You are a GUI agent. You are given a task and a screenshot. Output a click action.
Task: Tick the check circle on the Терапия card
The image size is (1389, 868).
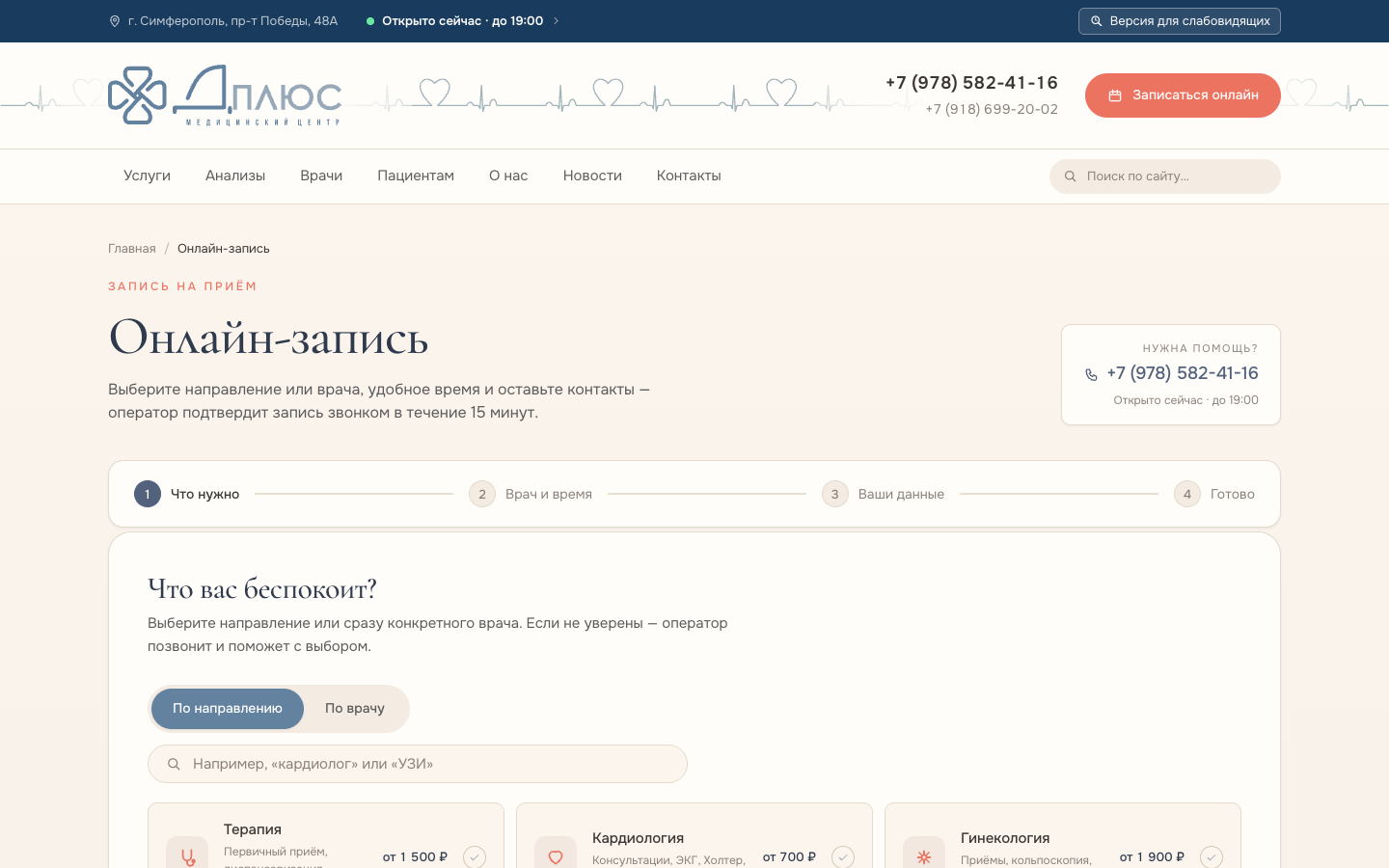pyautogui.click(x=475, y=856)
